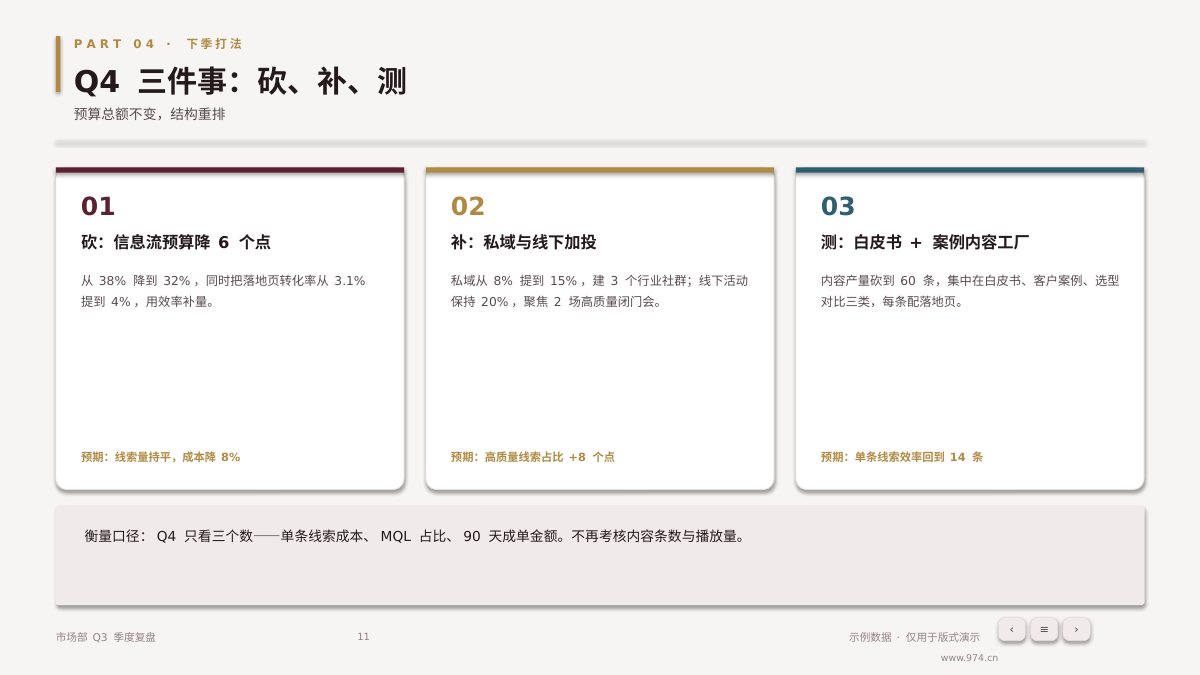1200x675 pixels.
Task: Click heading 补：私域与线下加投
Action: pos(523,242)
